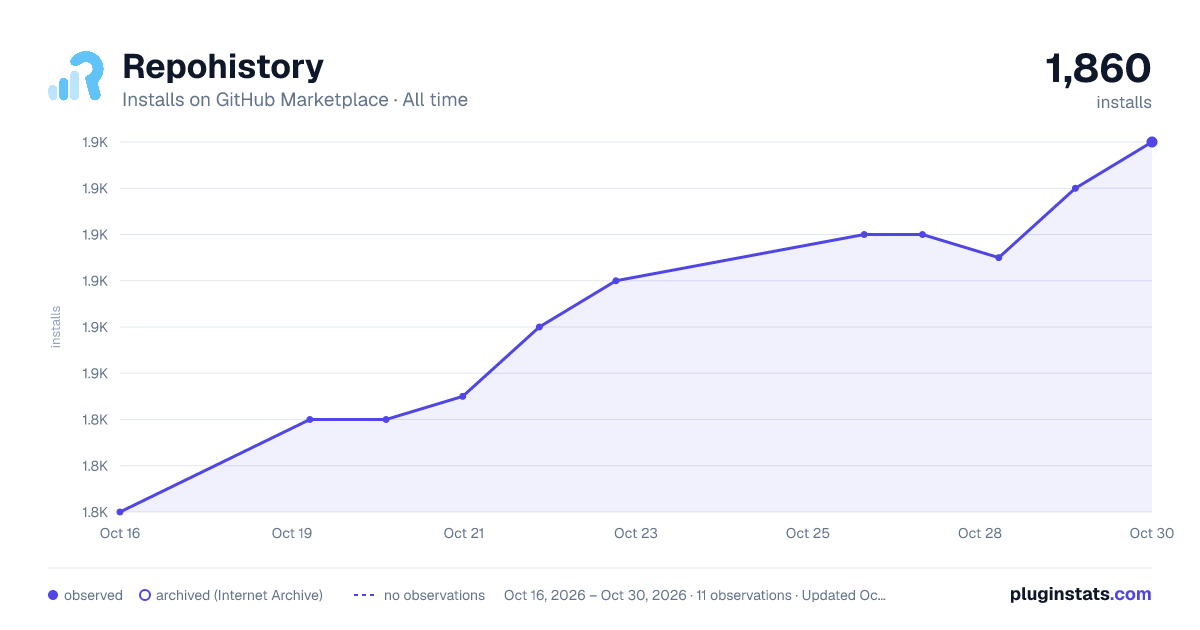Select the dip data point above Oct 28
The image size is (1200, 630).
tap(998, 258)
